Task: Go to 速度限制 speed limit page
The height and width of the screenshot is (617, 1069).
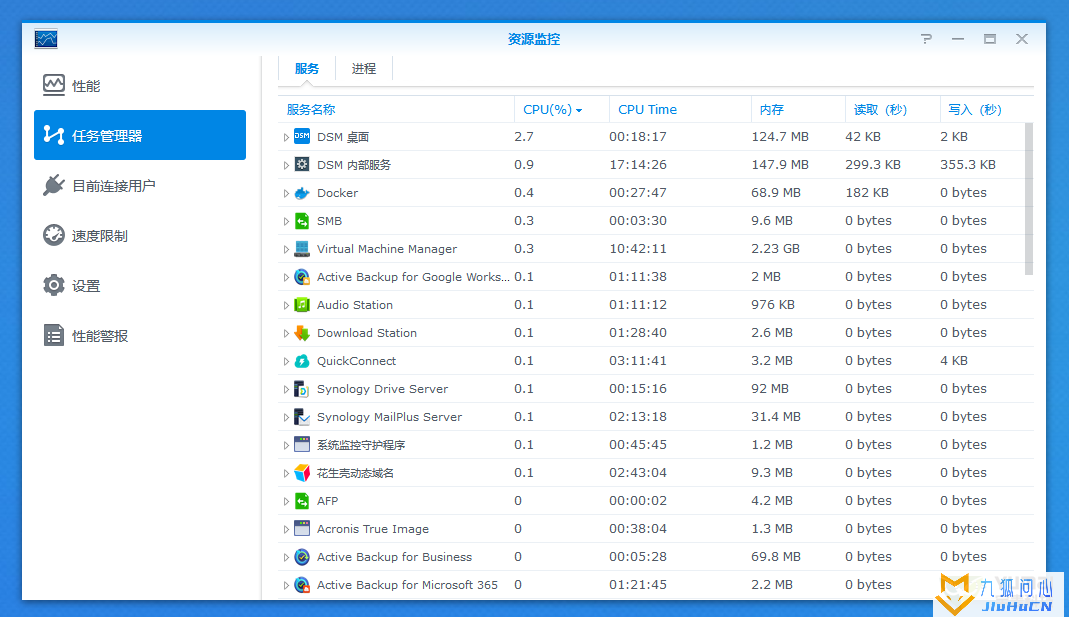Action: click(140, 235)
